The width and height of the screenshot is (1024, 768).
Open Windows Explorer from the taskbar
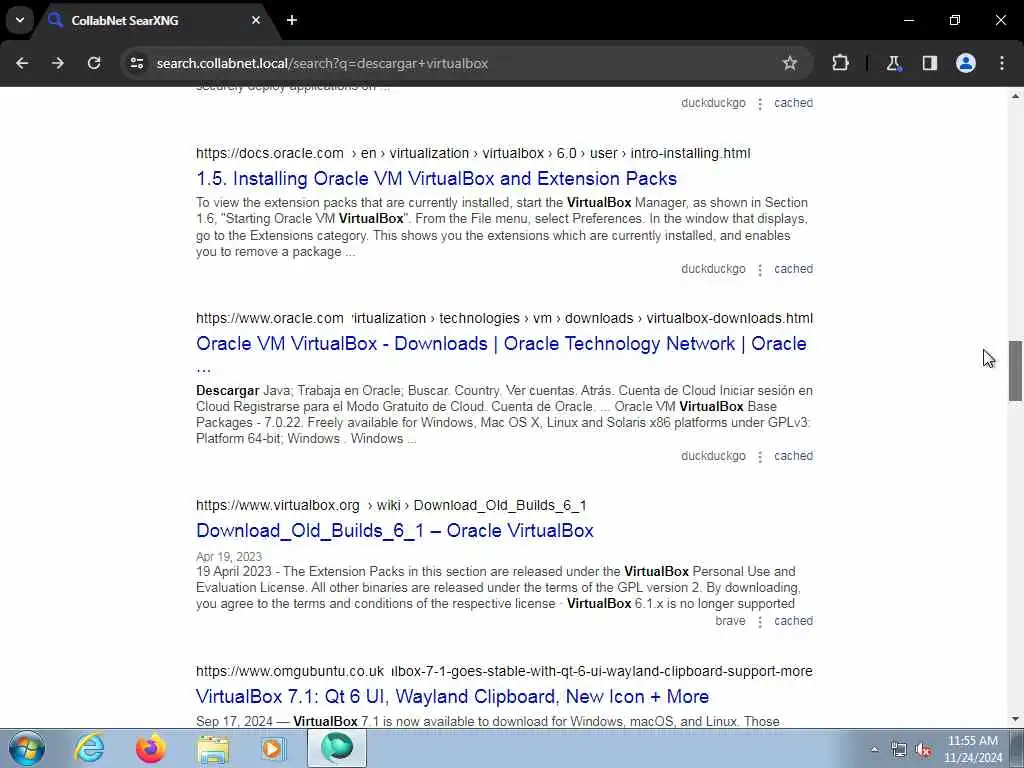pos(213,748)
